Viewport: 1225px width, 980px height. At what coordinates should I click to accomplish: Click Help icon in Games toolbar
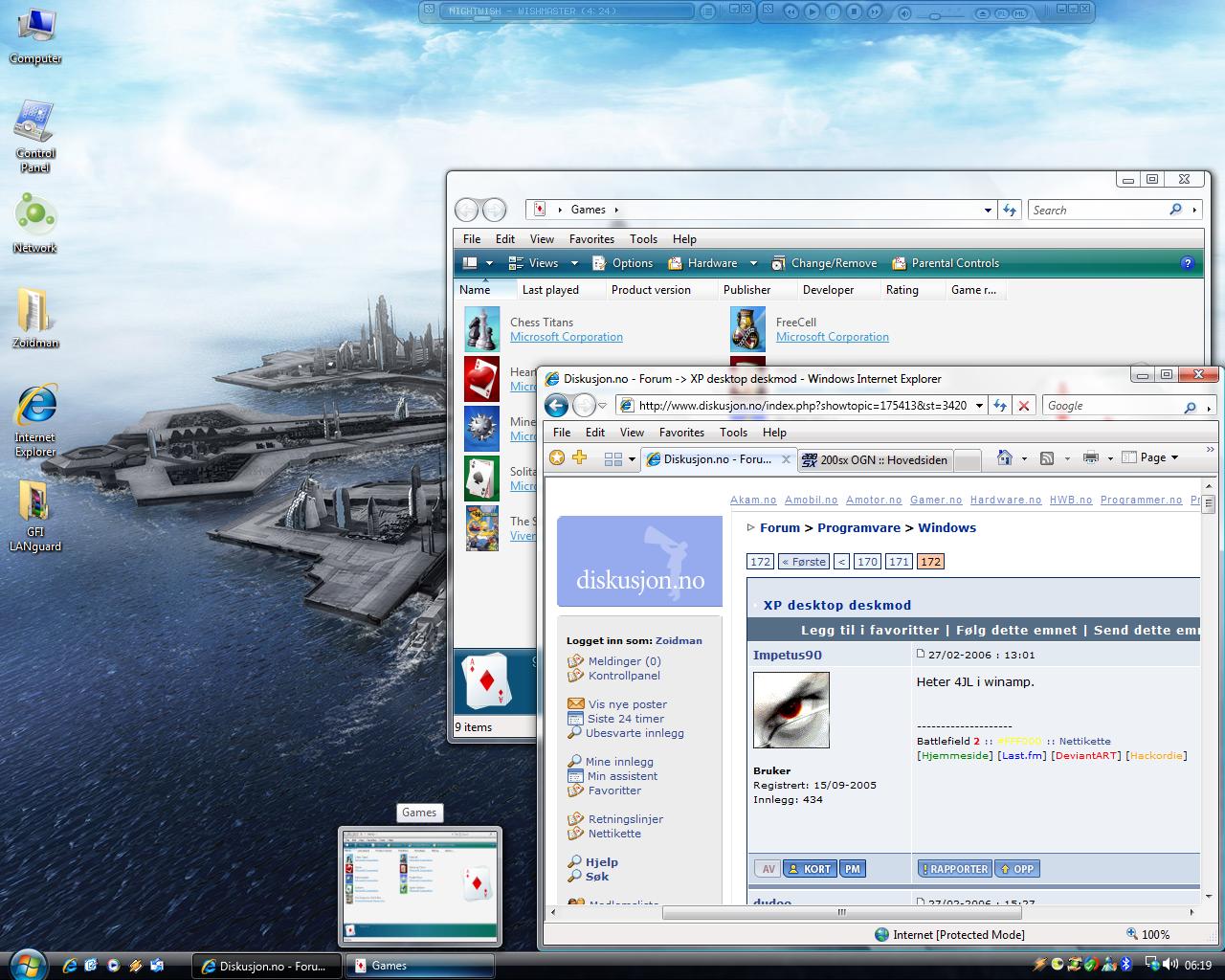click(1188, 263)
